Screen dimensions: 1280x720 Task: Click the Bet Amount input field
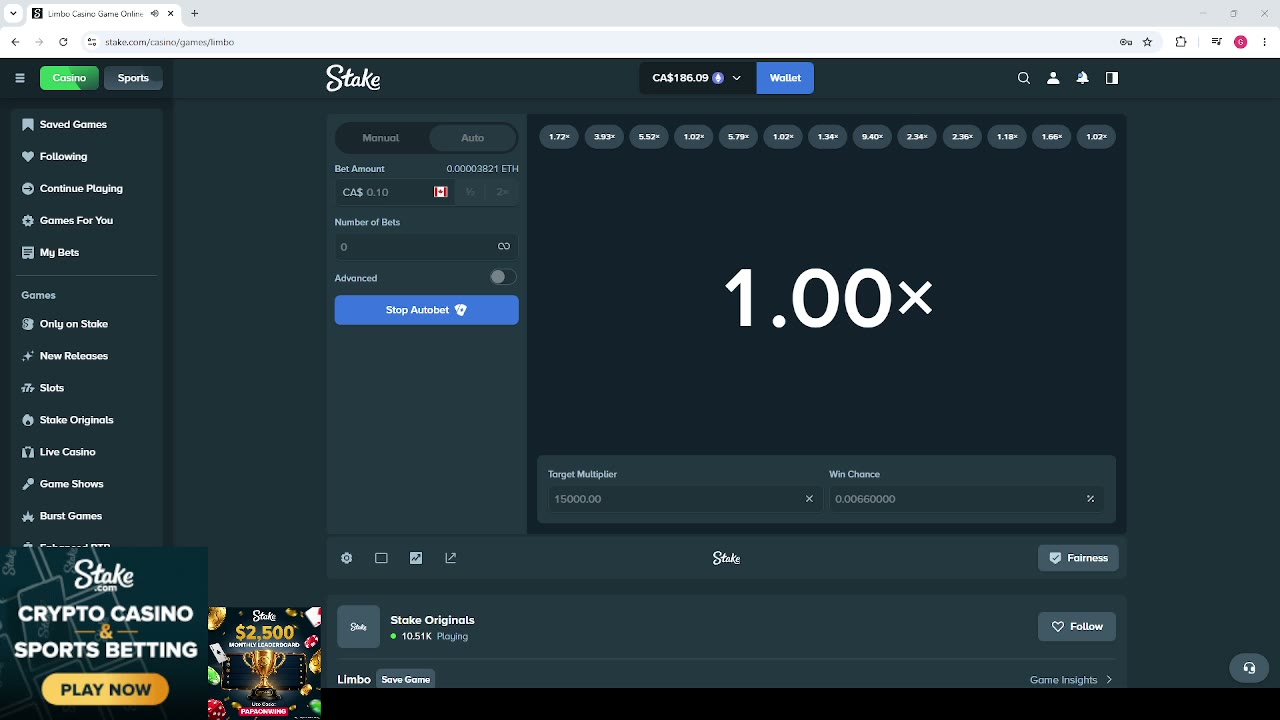(394, 192)
